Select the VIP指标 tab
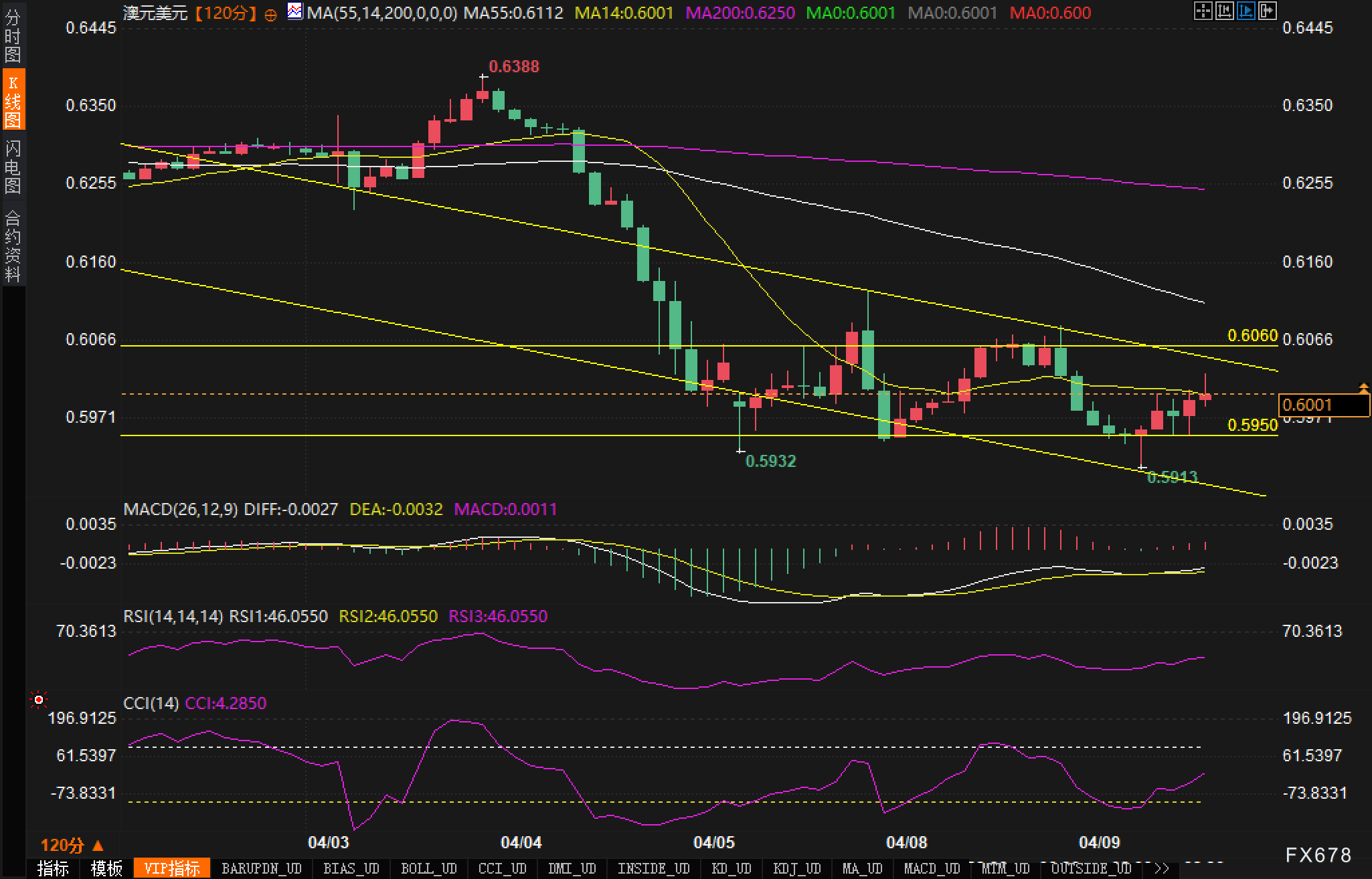The width and height of the screenshot is (1372, 879). click(172, 868)
